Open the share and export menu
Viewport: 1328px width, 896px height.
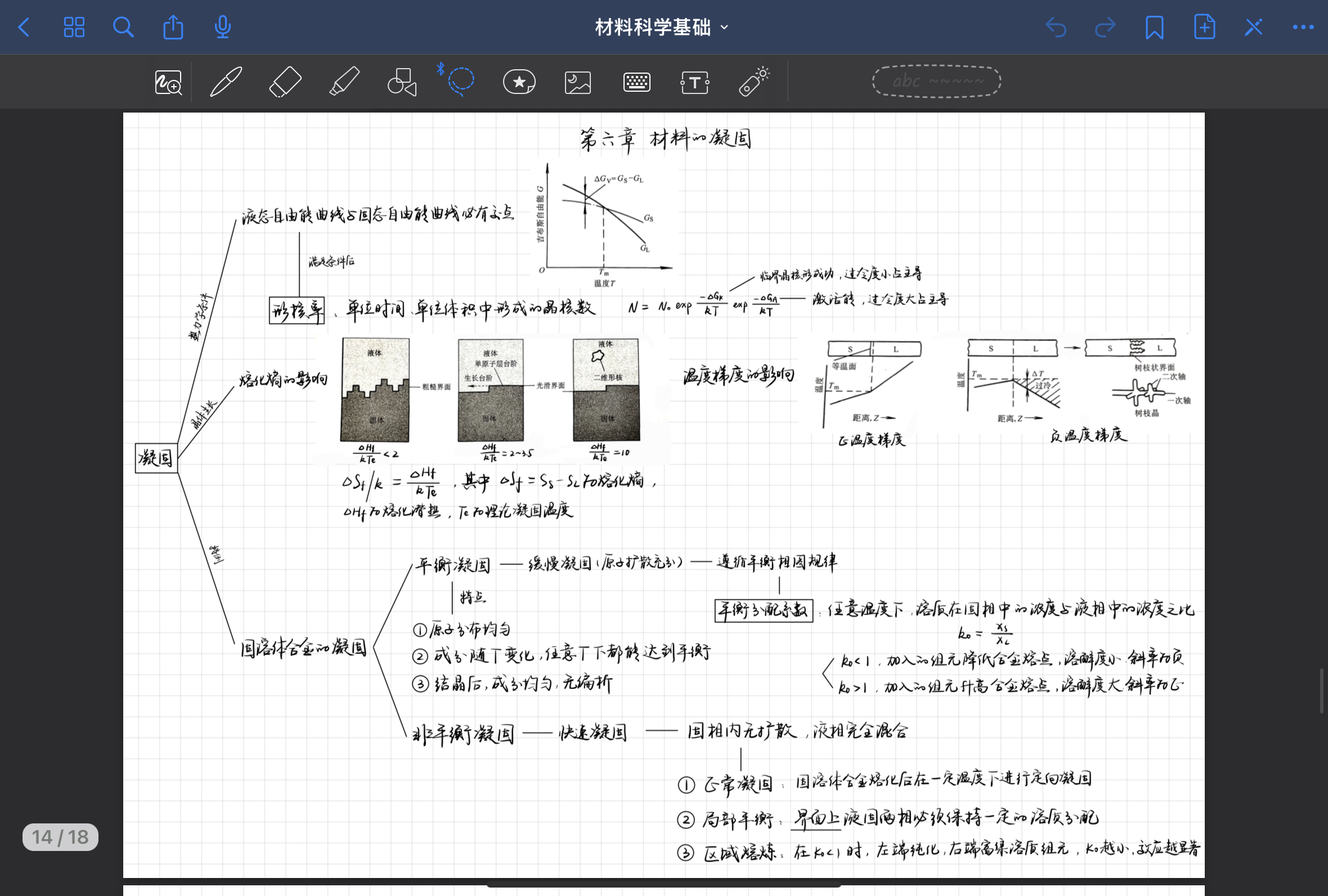(173, 27)
